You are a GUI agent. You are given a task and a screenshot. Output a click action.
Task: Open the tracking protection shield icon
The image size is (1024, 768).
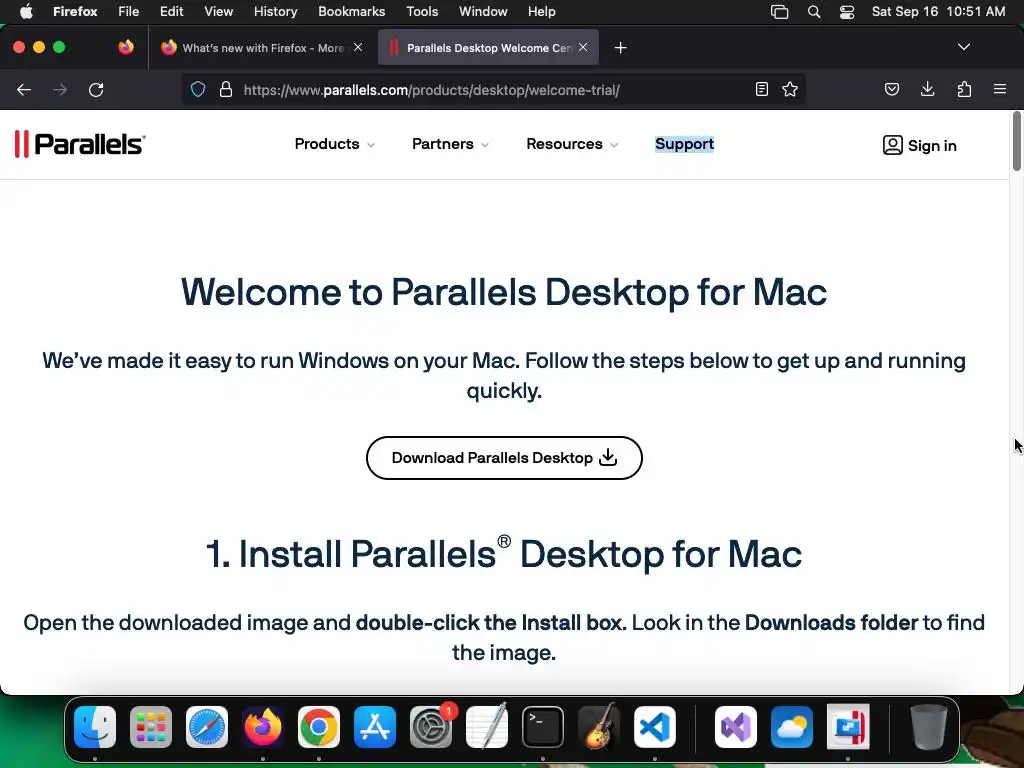click(198, 89)
